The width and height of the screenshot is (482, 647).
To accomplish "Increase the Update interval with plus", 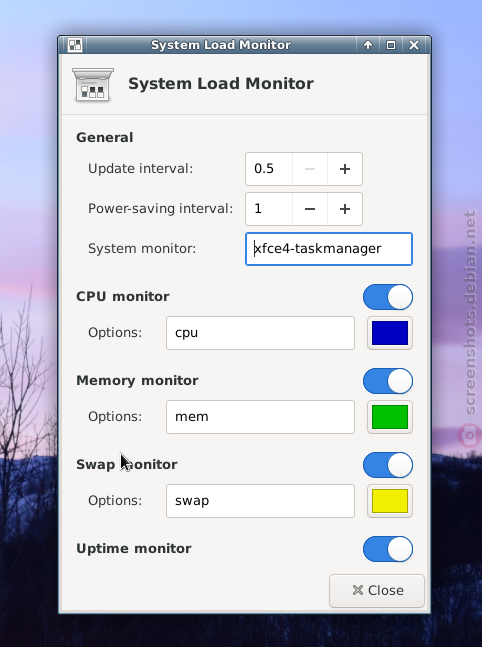I will point(345,169).
